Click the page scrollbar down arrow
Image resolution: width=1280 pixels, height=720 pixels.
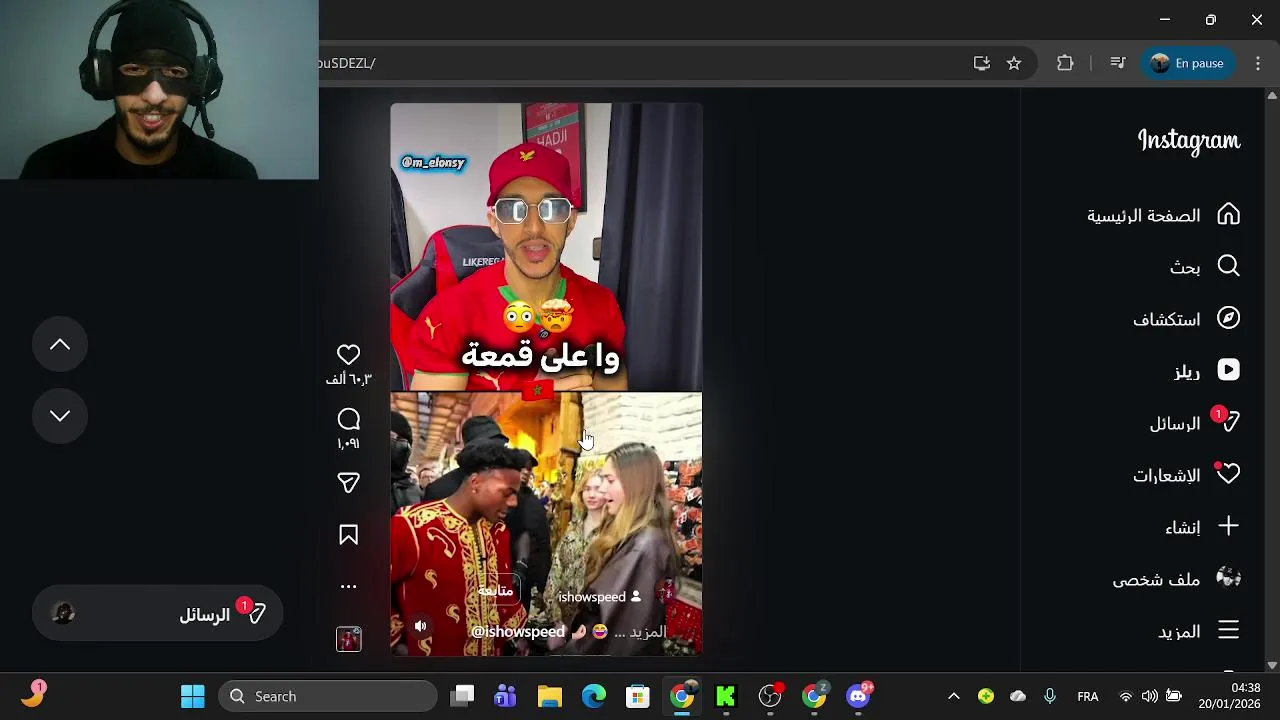coord(1272,665)
